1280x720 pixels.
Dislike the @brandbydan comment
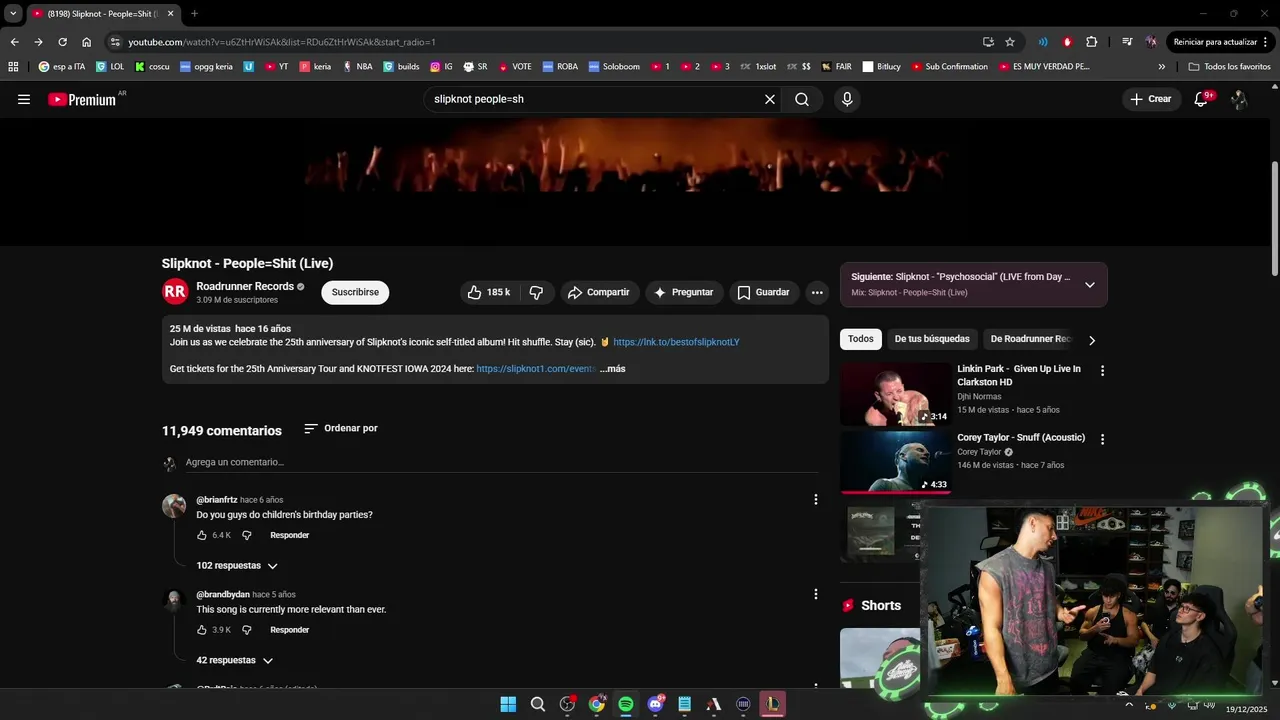tap(246, 630)
